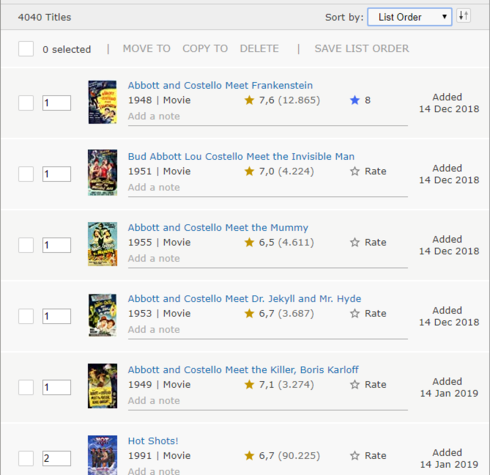Tick the Hot Shots! row checkbox
The image size is (490, 475).
click(x=26, y=458)
